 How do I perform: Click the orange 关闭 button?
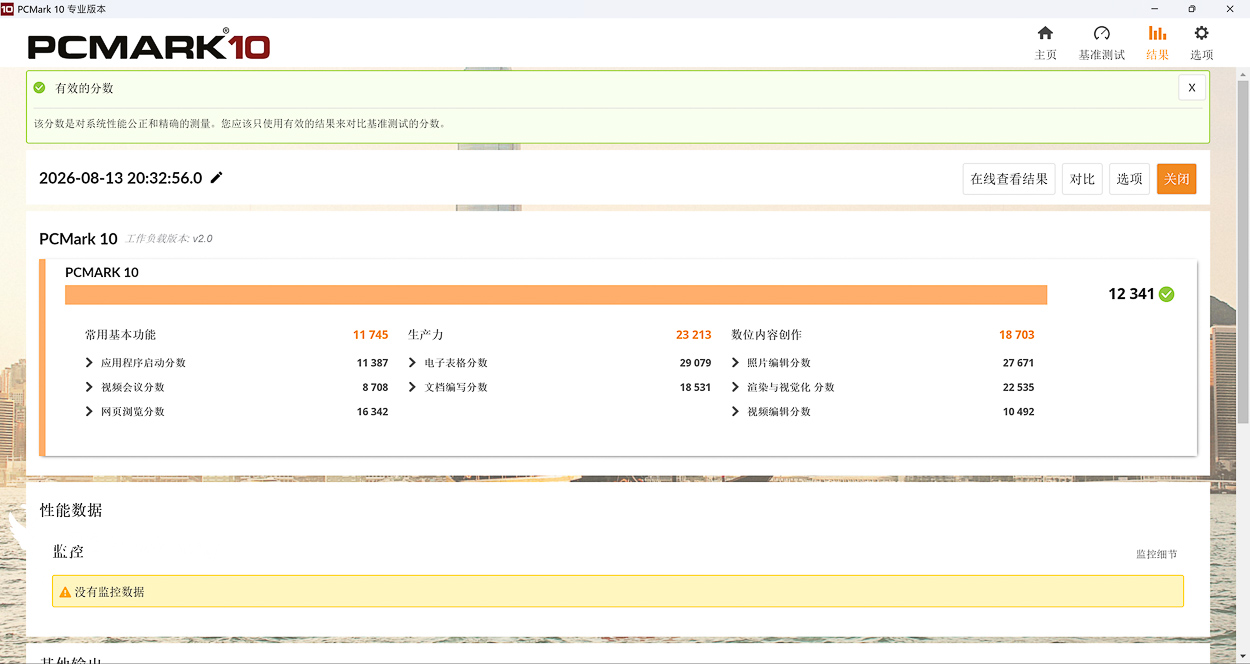click(x=1176, y=179)
